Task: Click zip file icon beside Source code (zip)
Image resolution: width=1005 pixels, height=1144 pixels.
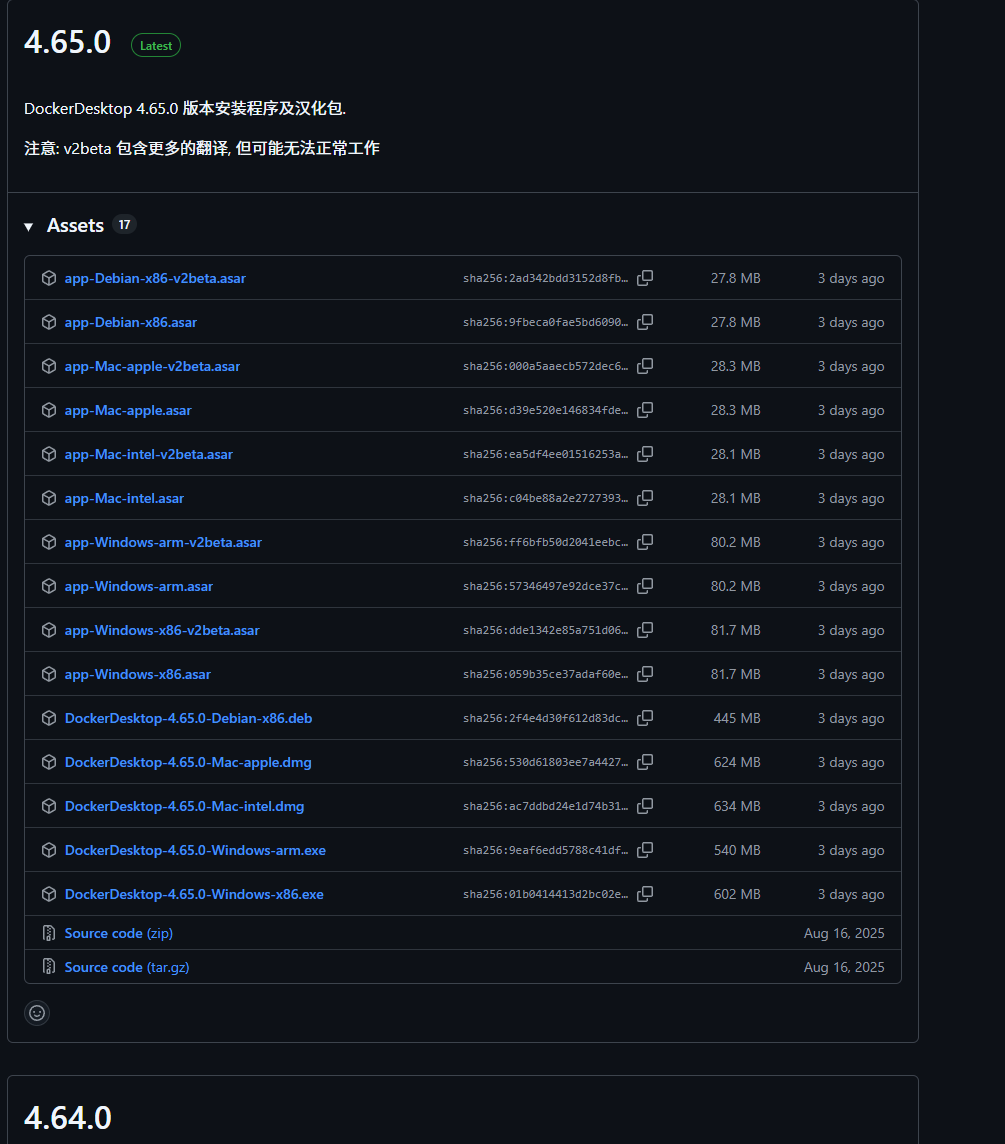Action: click(48, 933)
